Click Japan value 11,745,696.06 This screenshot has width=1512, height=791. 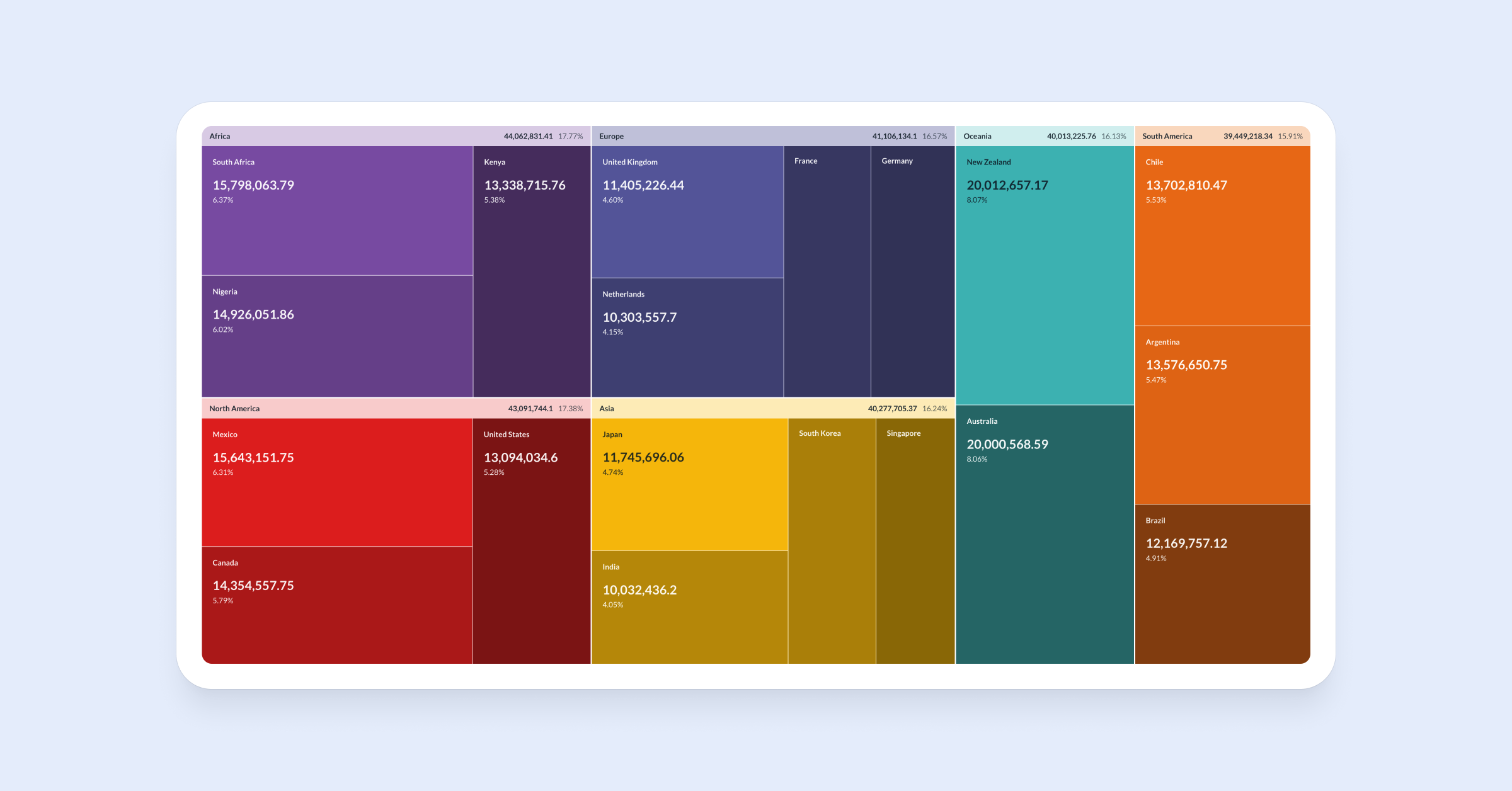point(643,457)
